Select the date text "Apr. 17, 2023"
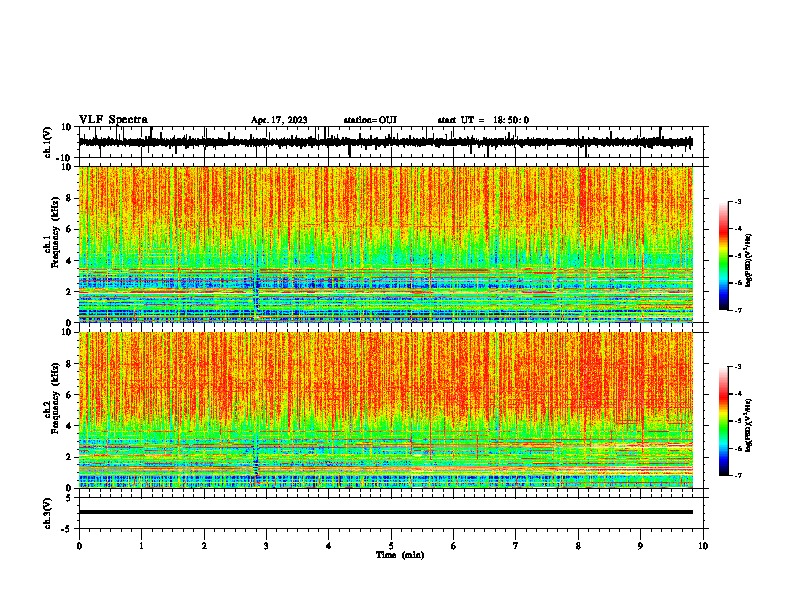 click(279, 120)
